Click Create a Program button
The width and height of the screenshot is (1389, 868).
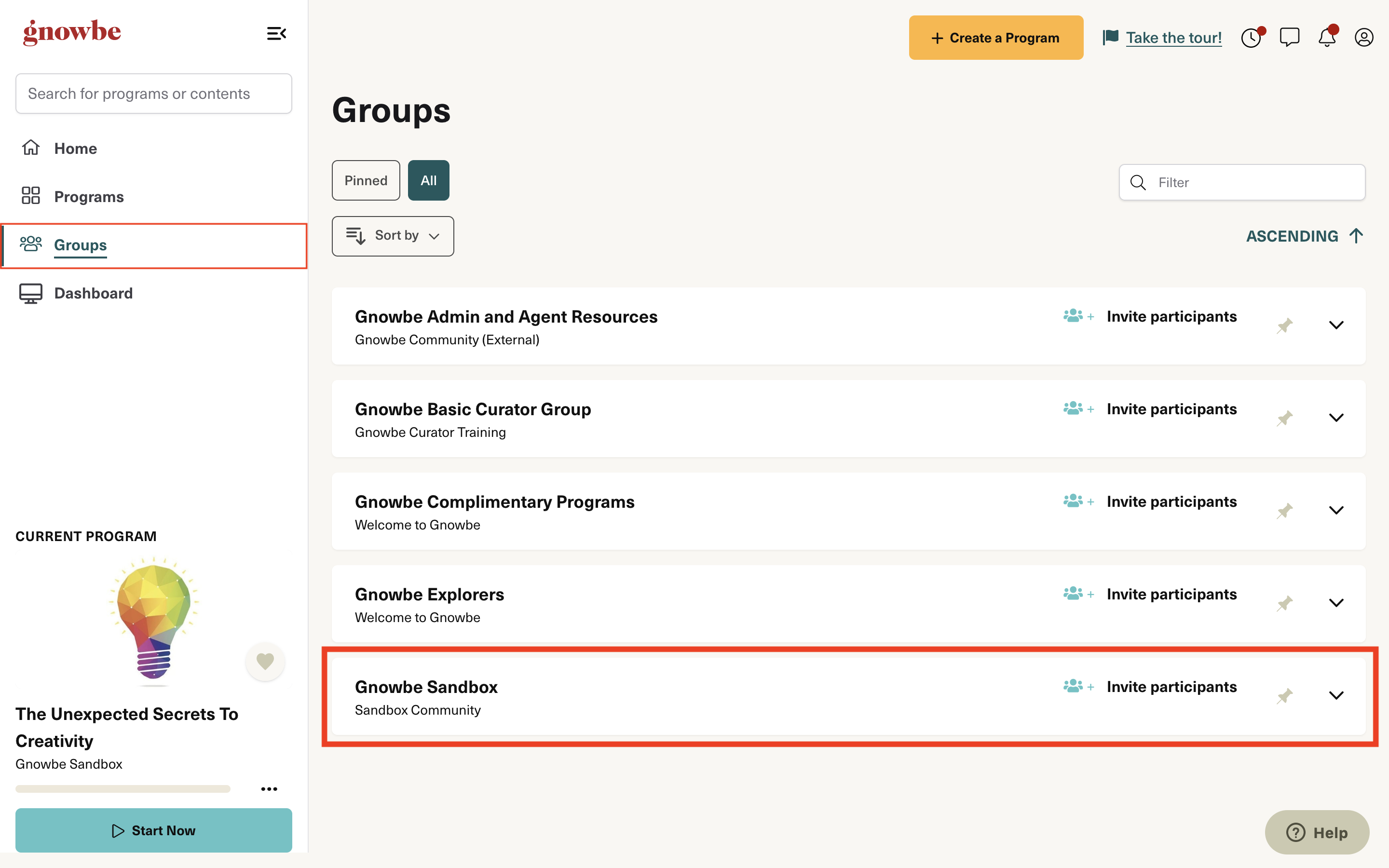click(996, 38)
